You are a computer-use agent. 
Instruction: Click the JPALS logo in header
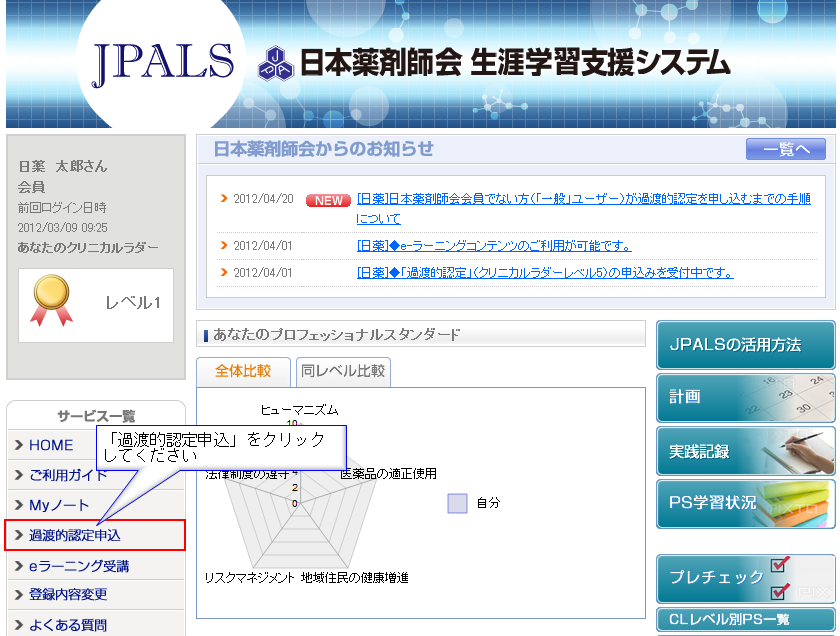tap(163, 63)
